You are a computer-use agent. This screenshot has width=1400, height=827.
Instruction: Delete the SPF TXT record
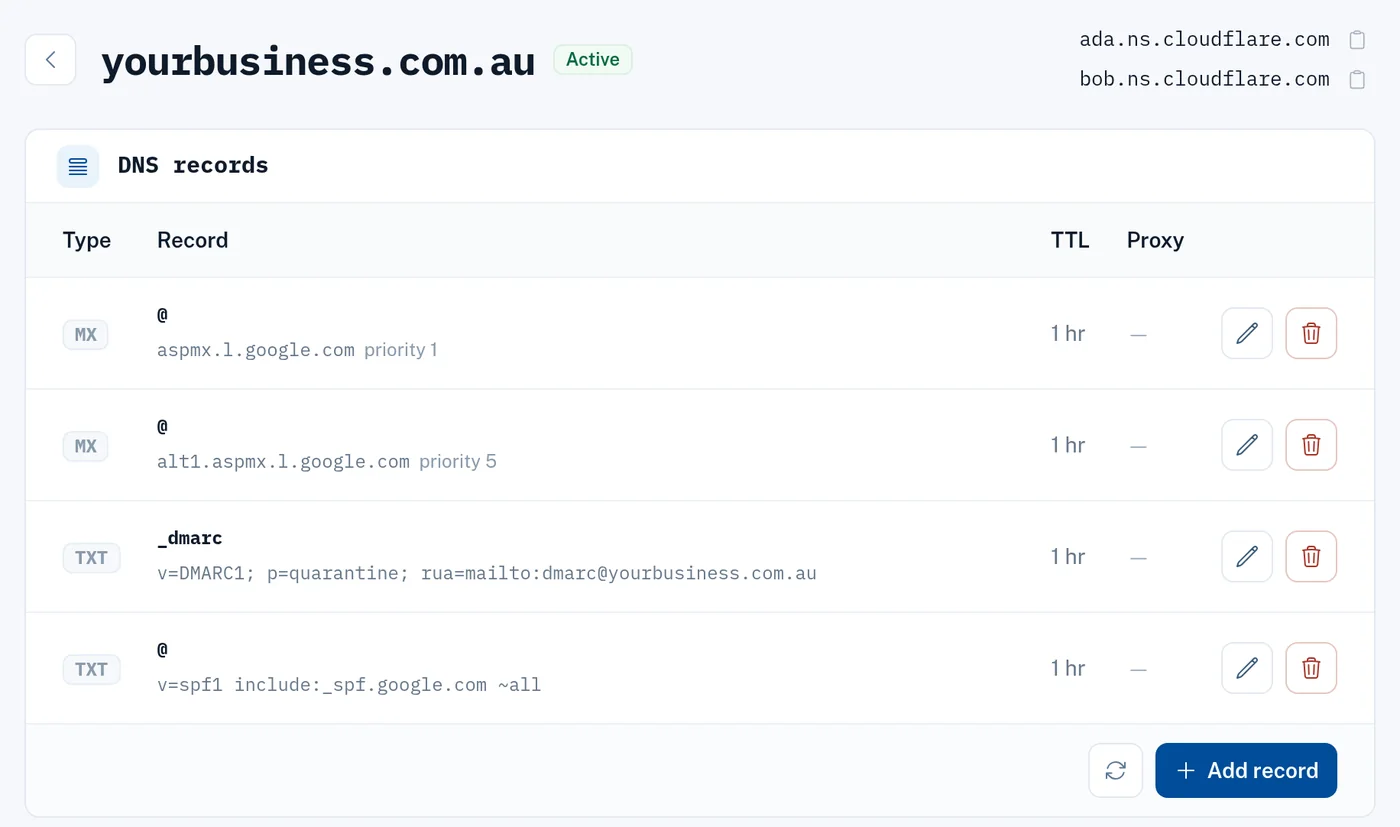coord(1311,668)
